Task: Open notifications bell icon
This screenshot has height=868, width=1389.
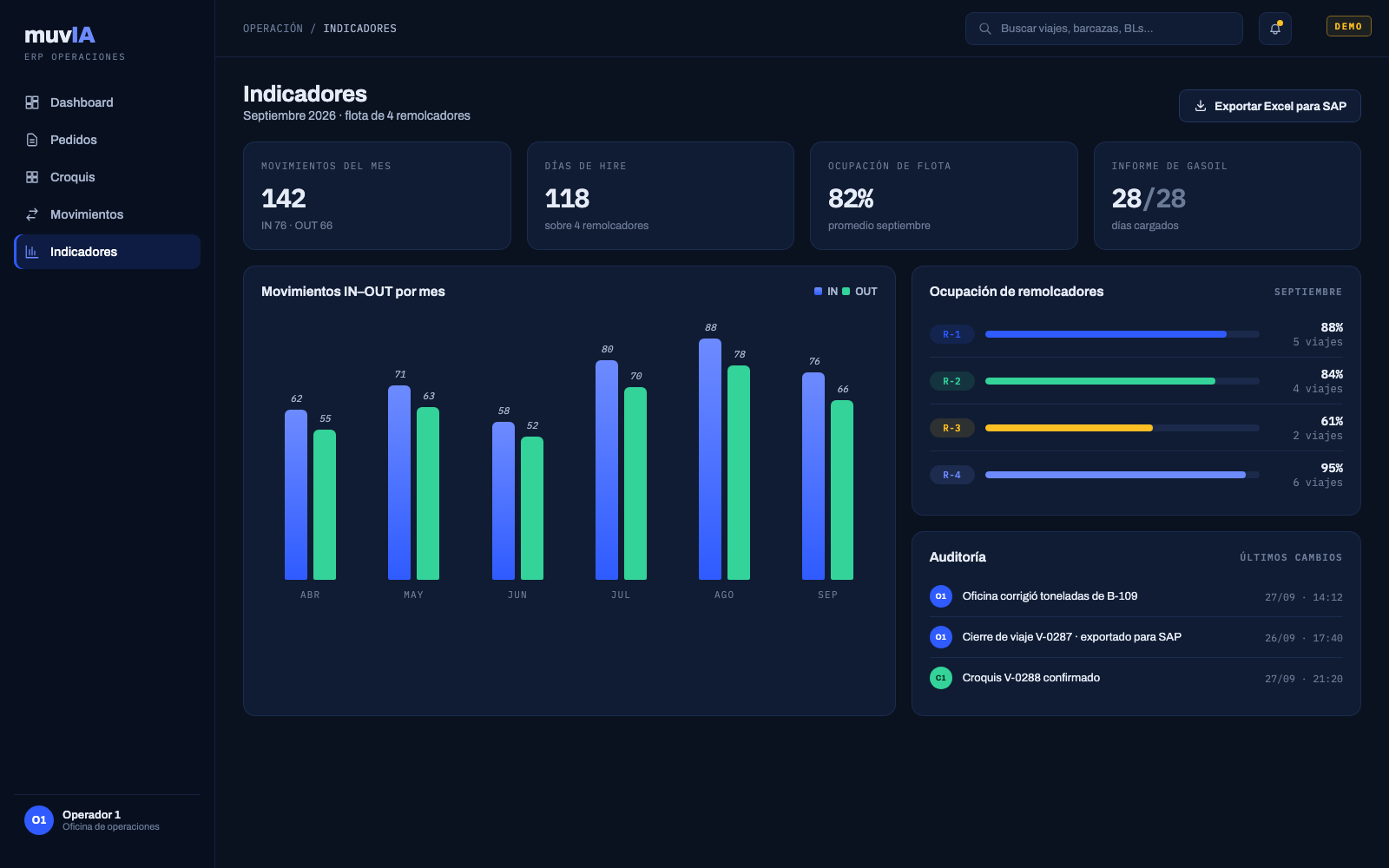Action: pos(1275,29)
